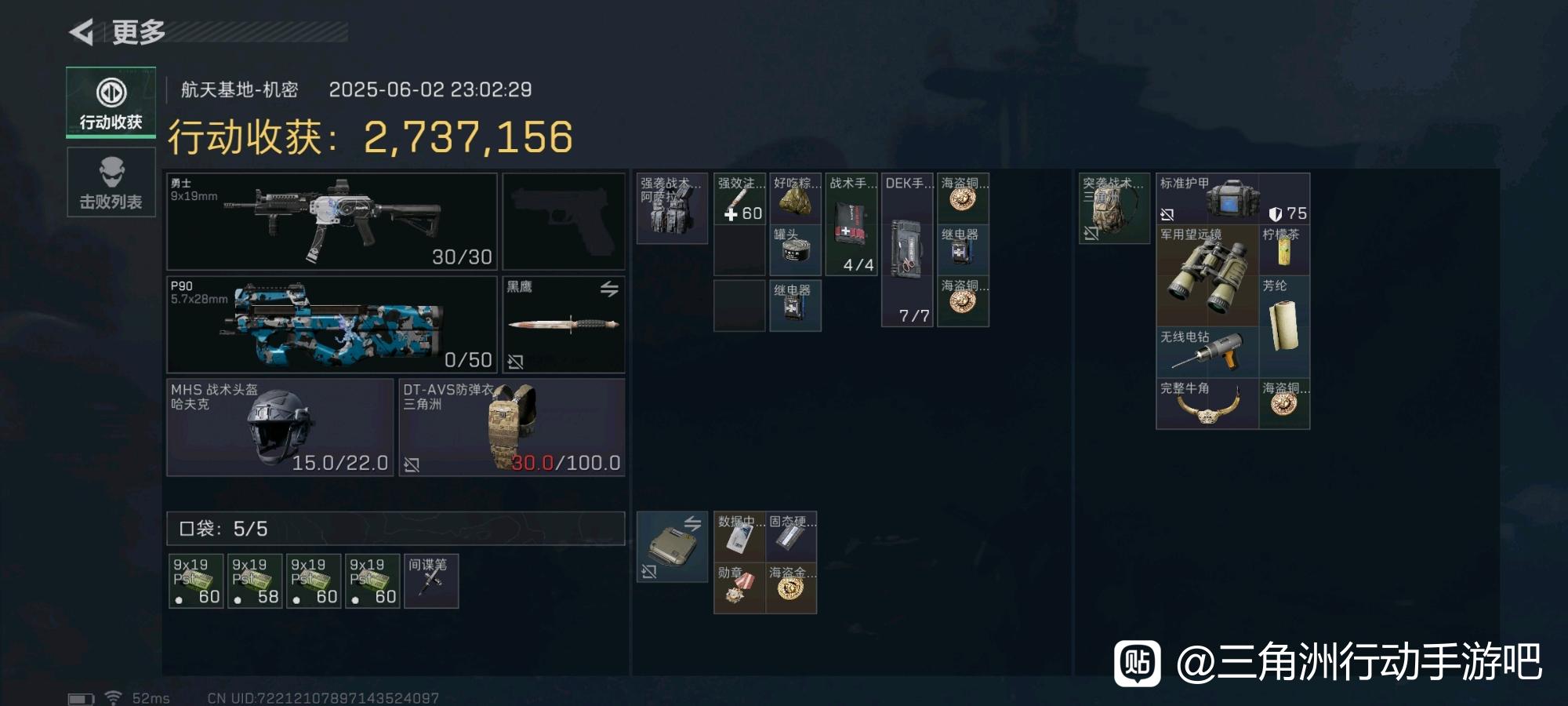Select the P90 weapon slot

coord(332,324)
